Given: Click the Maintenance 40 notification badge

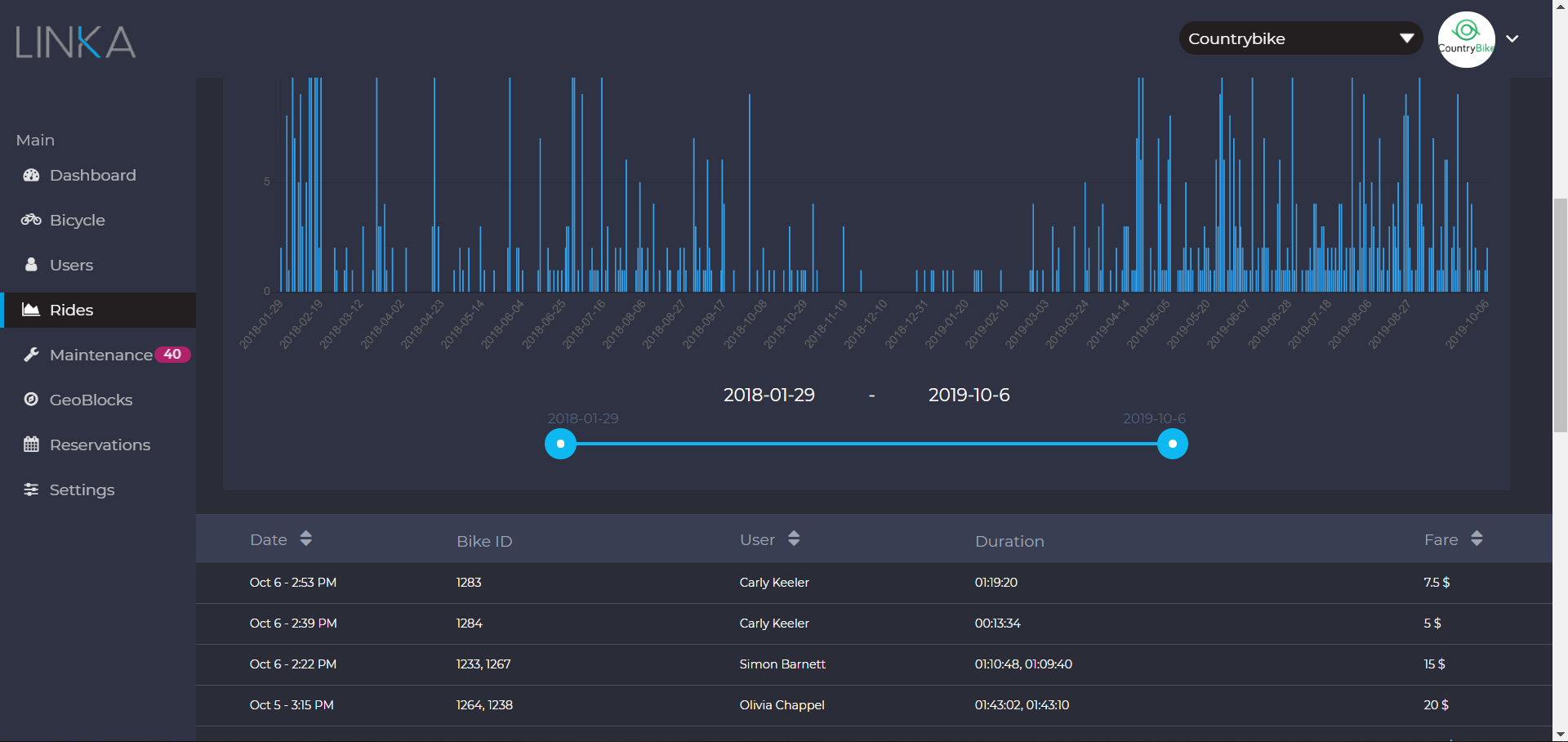Looking at the screenshot, I should [x=172, y=355].
